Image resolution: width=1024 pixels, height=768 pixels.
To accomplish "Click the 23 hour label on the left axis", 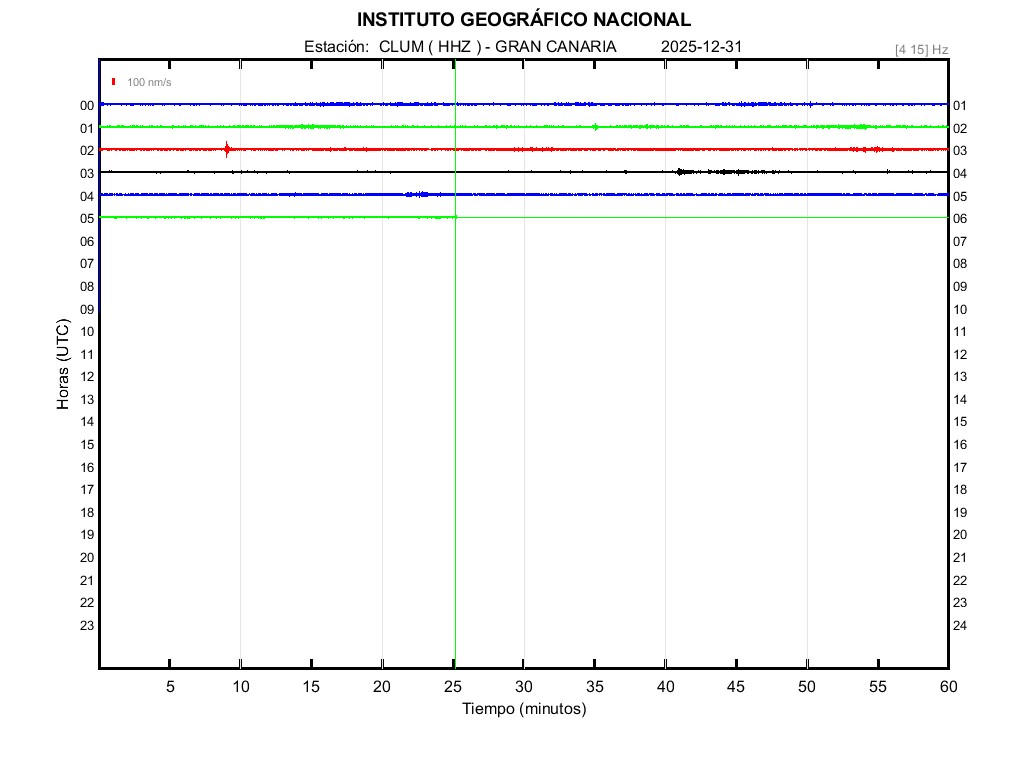I will (x=87, y=626).
